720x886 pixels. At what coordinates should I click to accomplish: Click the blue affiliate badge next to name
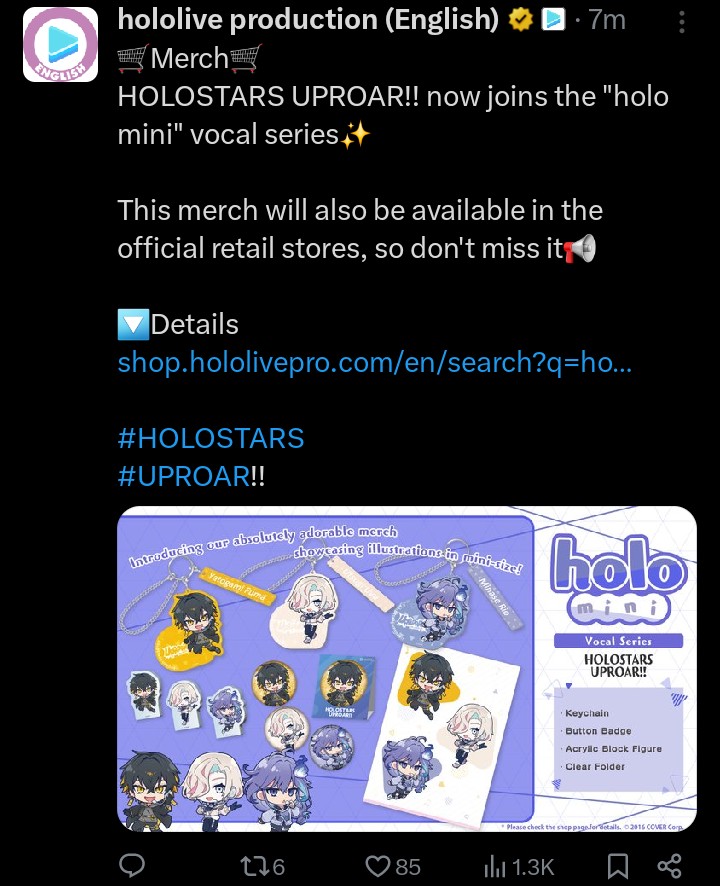[x=553, y=20]
